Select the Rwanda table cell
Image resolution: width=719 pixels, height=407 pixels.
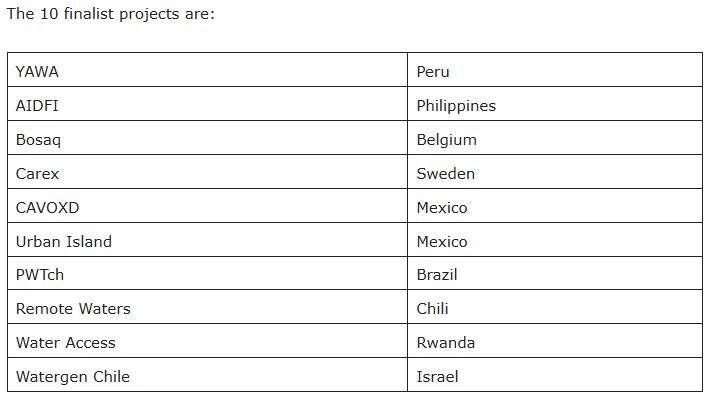(555, 341)
